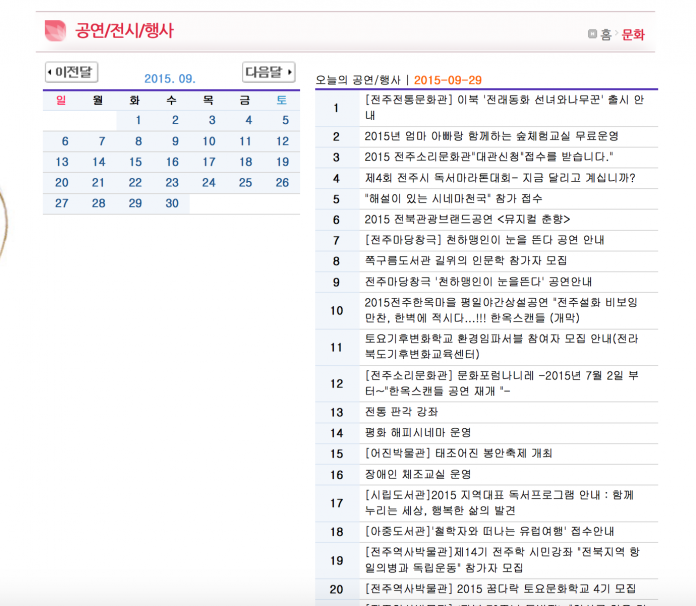Select September 23 in calendar
The image size is (696, 606).
click(172, 182)
